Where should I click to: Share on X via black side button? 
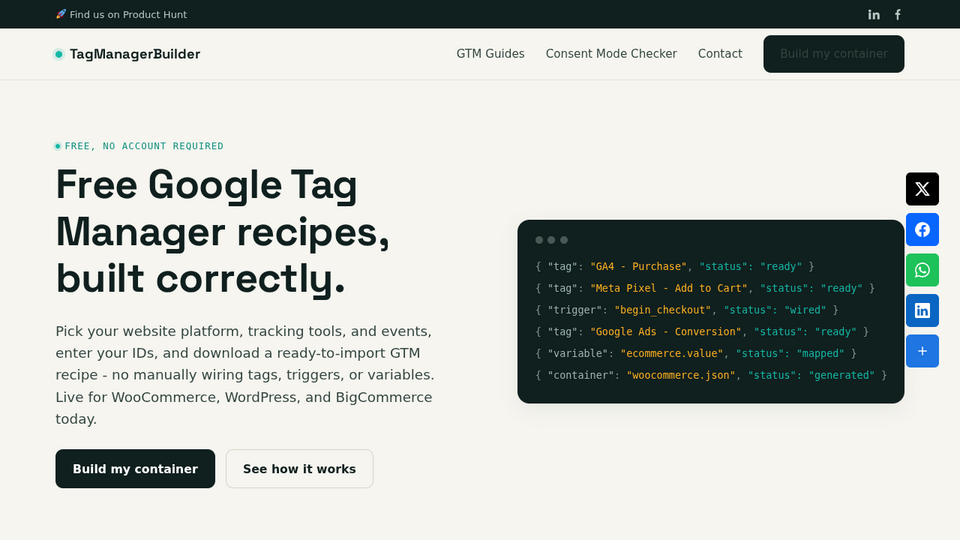922,189
